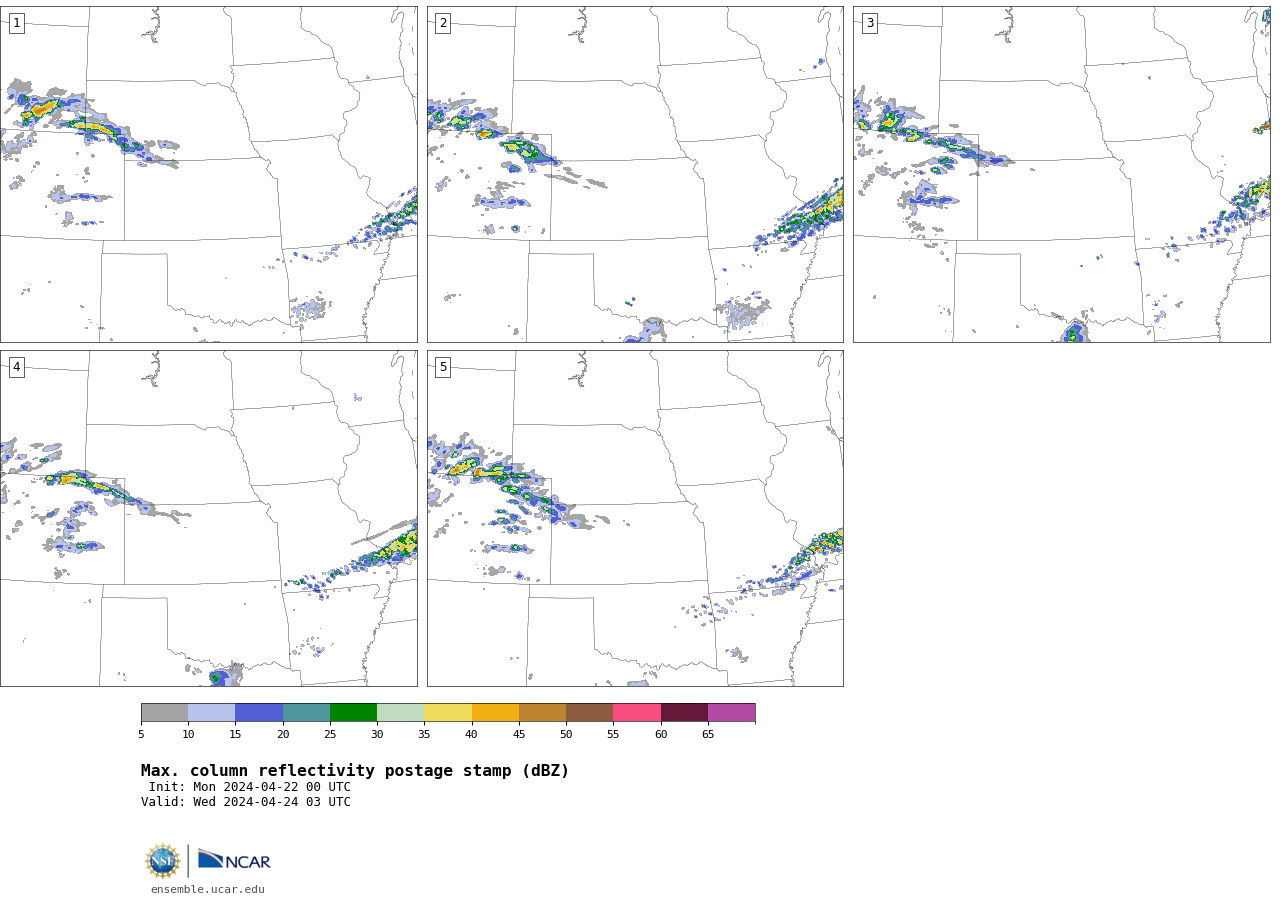The width and height of the screenshot is (1280, 901).
Task: Open ensemble member 2 reflectivity map
Action: pos(635,174)
